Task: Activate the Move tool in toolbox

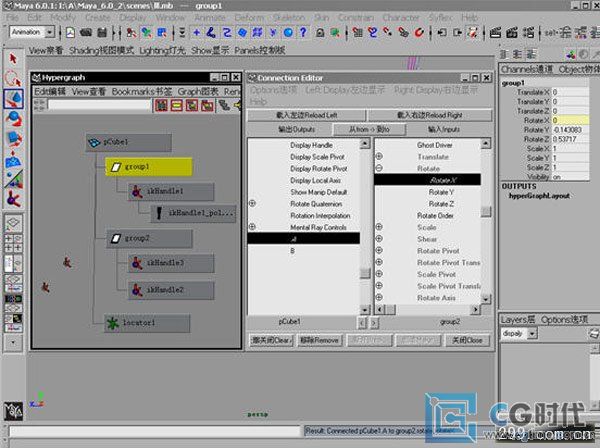Action: [14, 99]
